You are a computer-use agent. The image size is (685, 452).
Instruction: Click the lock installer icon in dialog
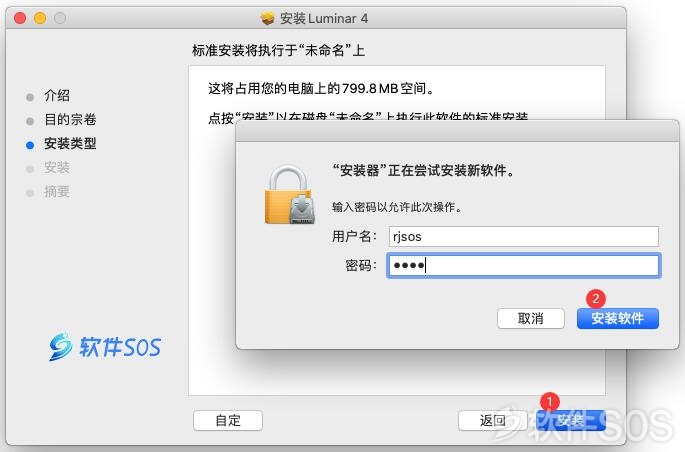pyautogui.click(x=290, y=195)
